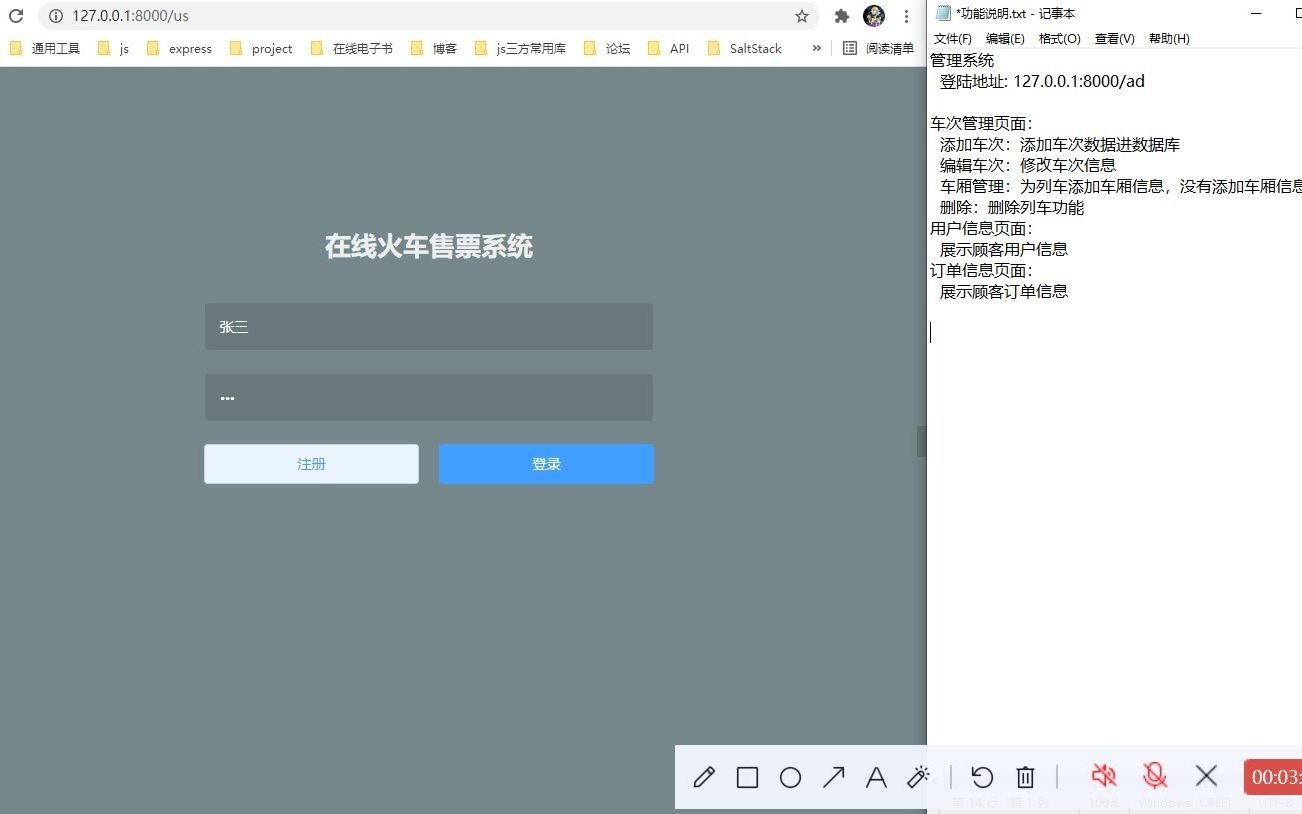Click the 在线火车售票系统 heading

[x=429, y=246]
